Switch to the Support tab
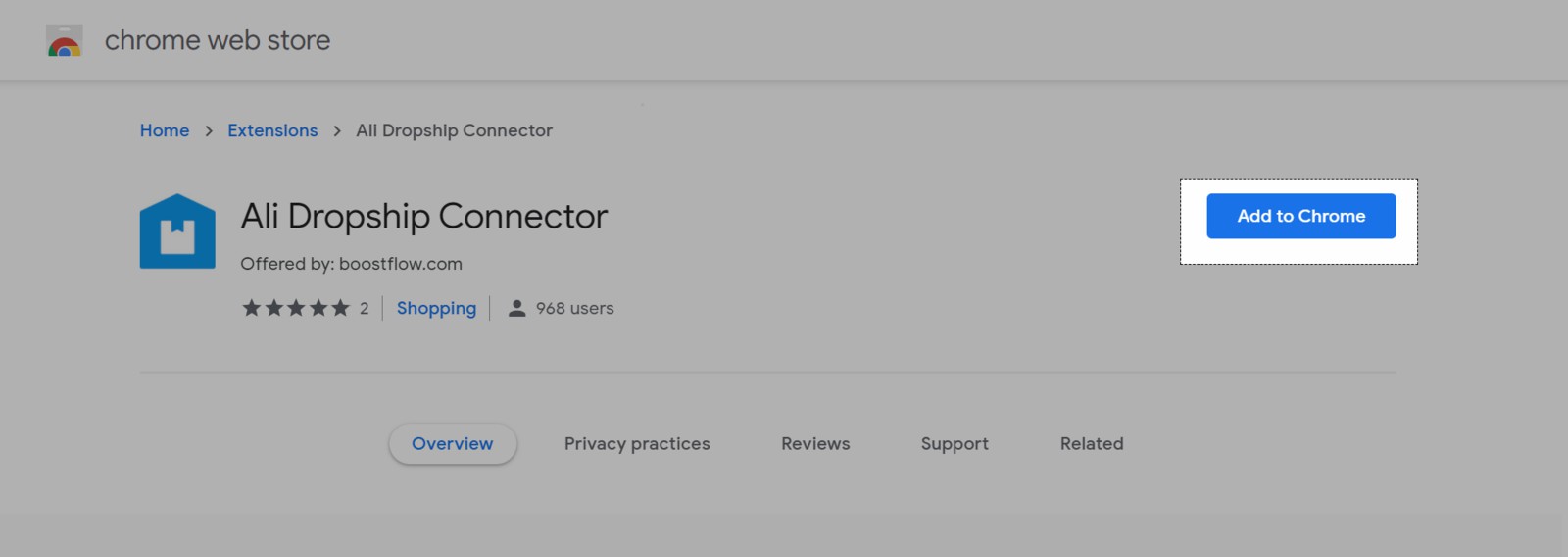This screenshot has width=1568, height=557. click(955, 444)
